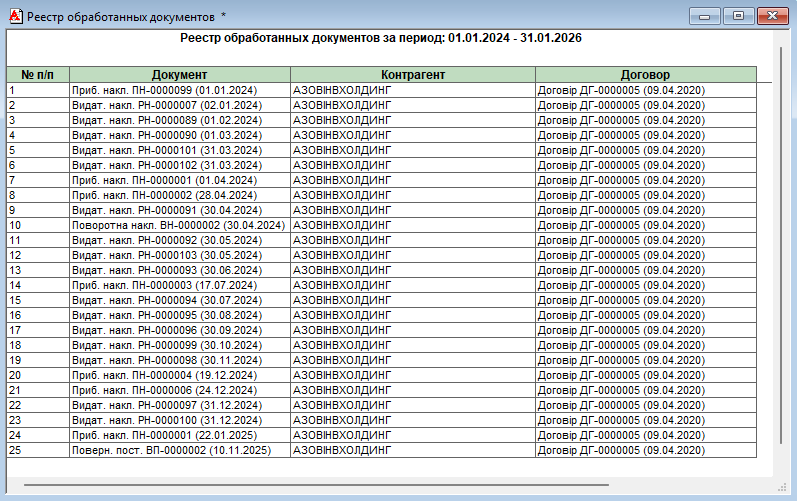Viewport: 797px width, 501px height.
Task: Click the Договір cell in row 25
Action: 645,450
